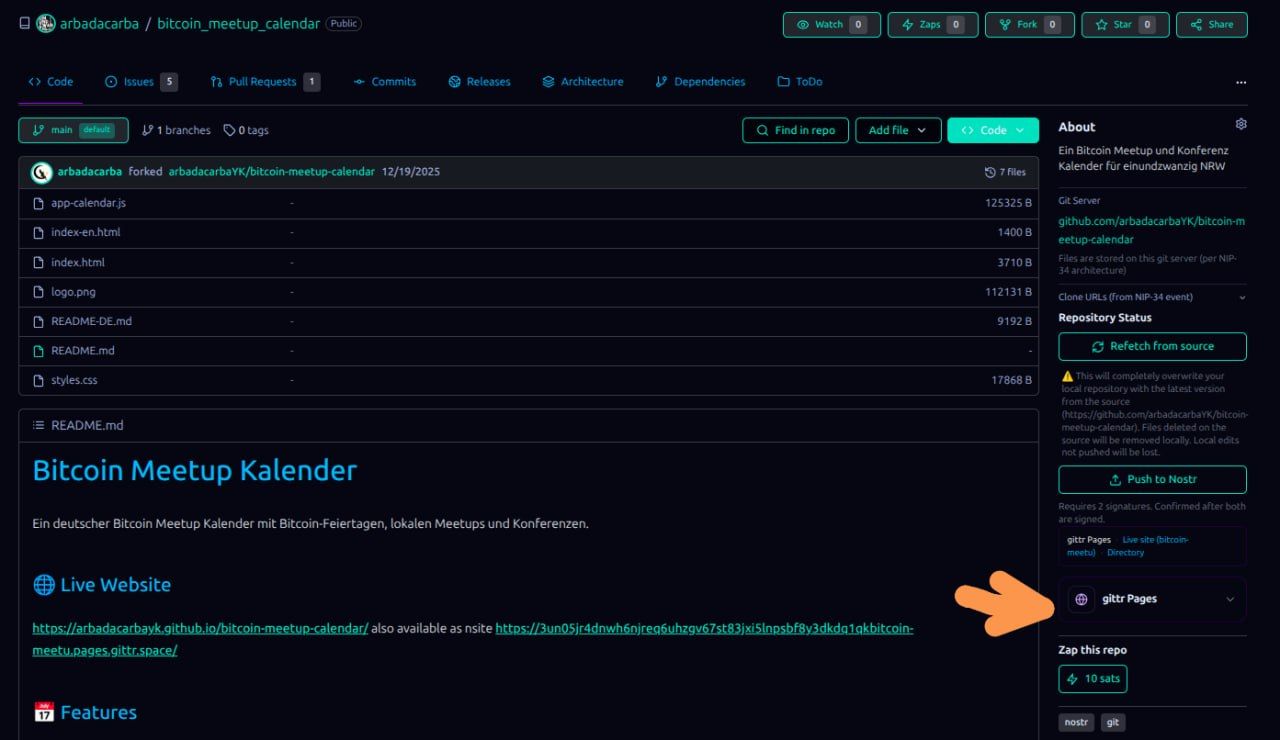Click file icon next to README-DE.md
The image size is (1280, 740).
[x=39, y=322]
